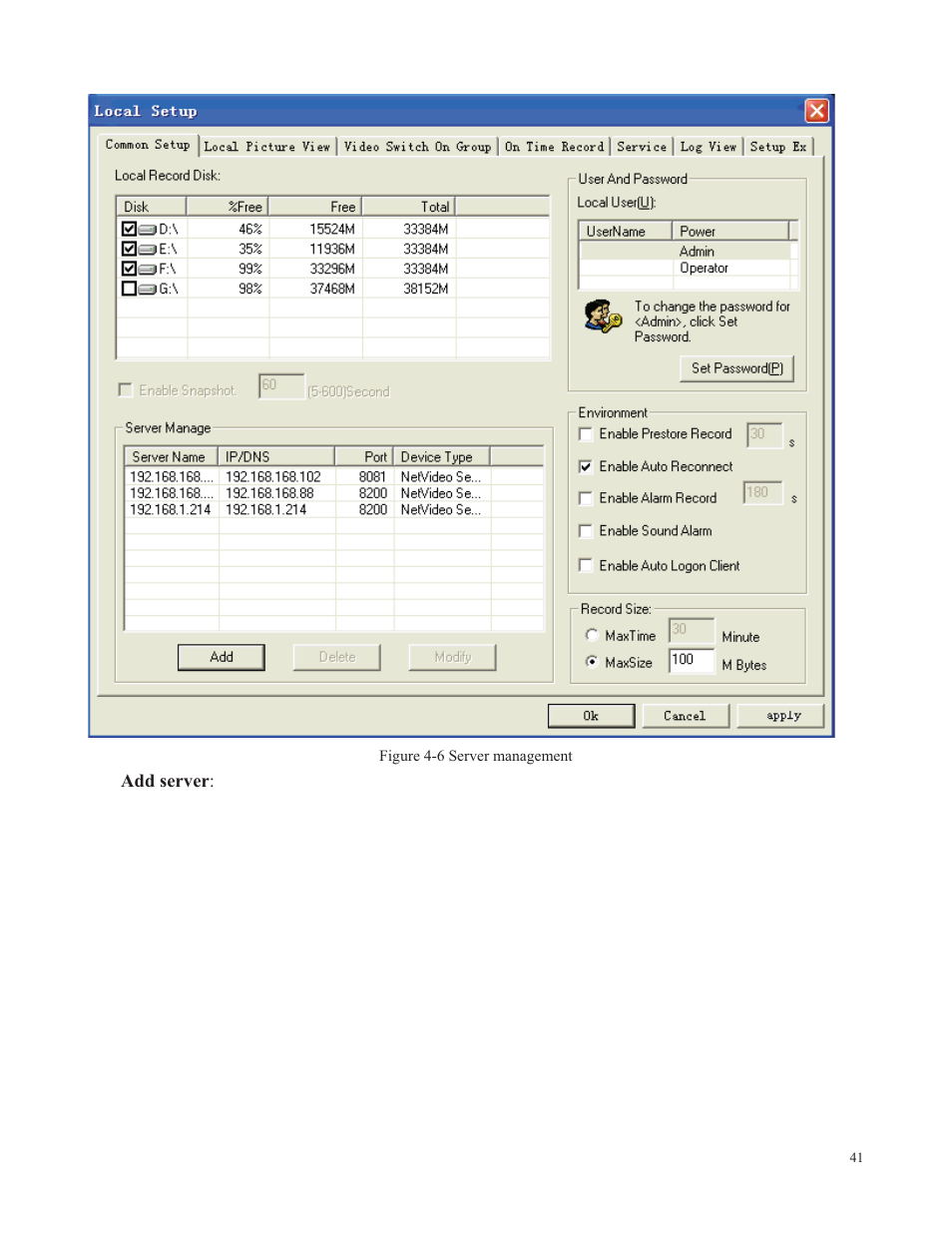Select the MaxSize radio button
The image size is (952, 1233).
coord(592,662)
